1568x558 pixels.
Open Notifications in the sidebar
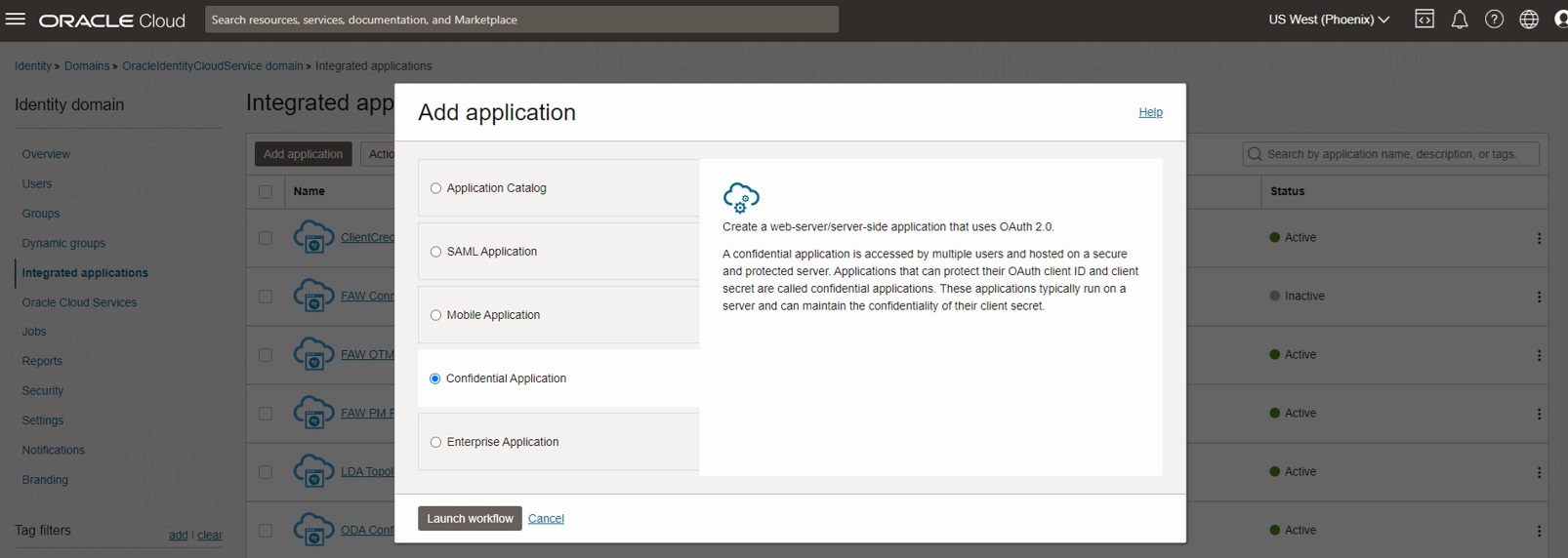(x=54, y=450)
